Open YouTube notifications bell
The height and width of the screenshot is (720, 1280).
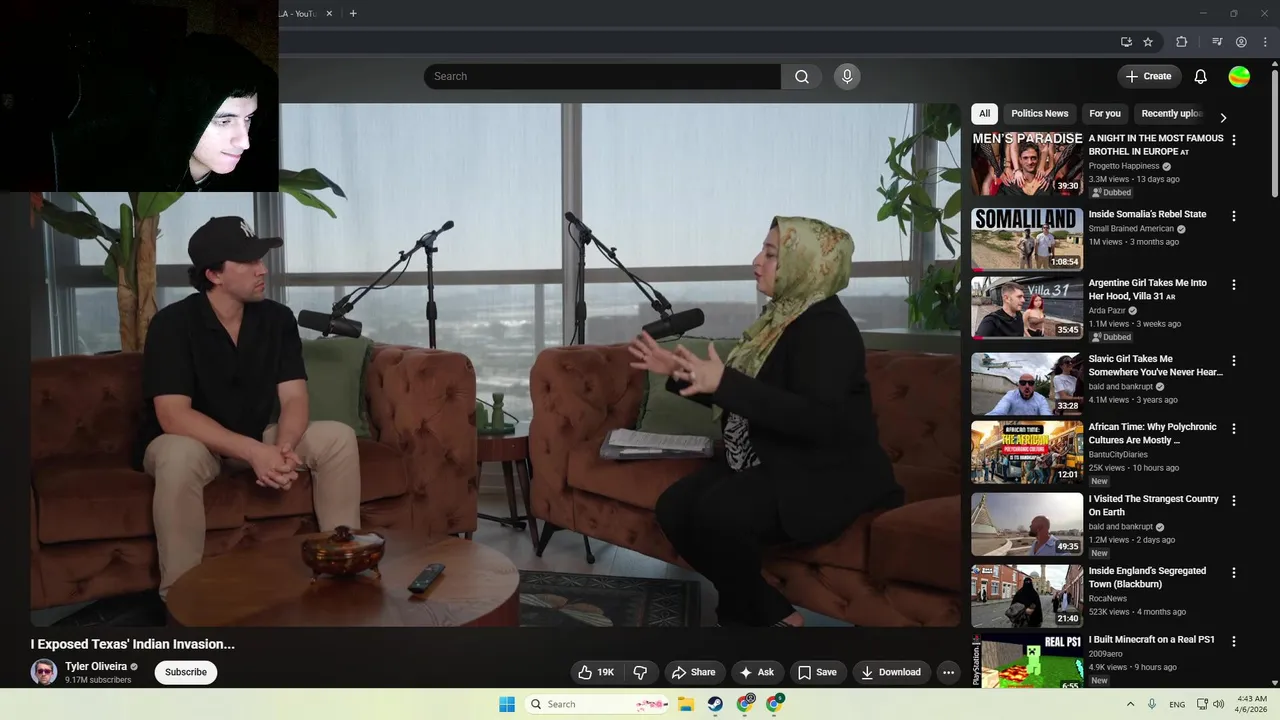pyautogui.click(x=1201, y=76)
